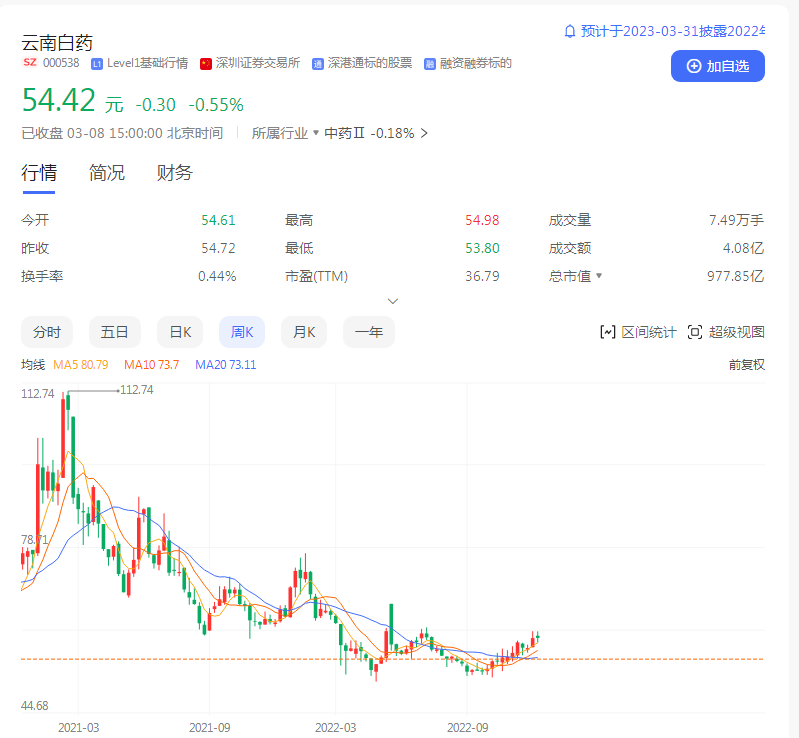Click the 2022-09 axis label
Image resolution: width=799 pixels, height=738 pixels.
pos(467,728)
